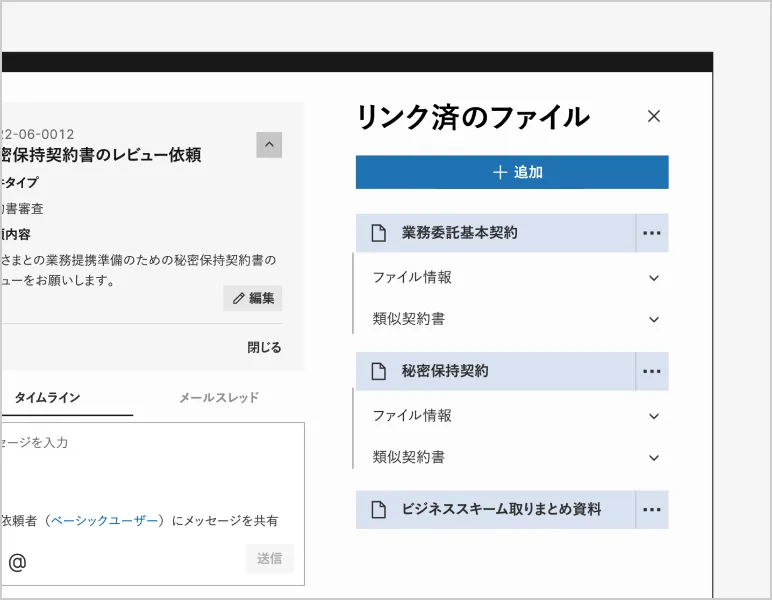
Task: Close the リンク済のファイル panel
Action: point(654,116)
